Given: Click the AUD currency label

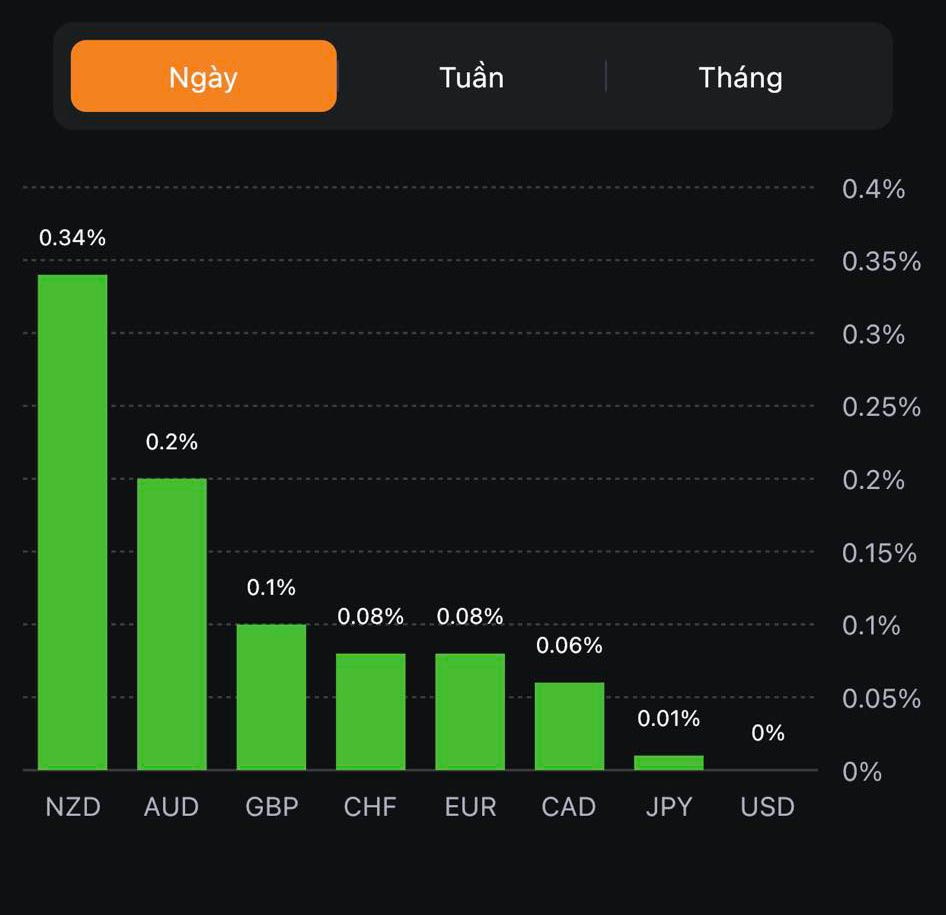Looking at the screenshot, I should [172, 807].
